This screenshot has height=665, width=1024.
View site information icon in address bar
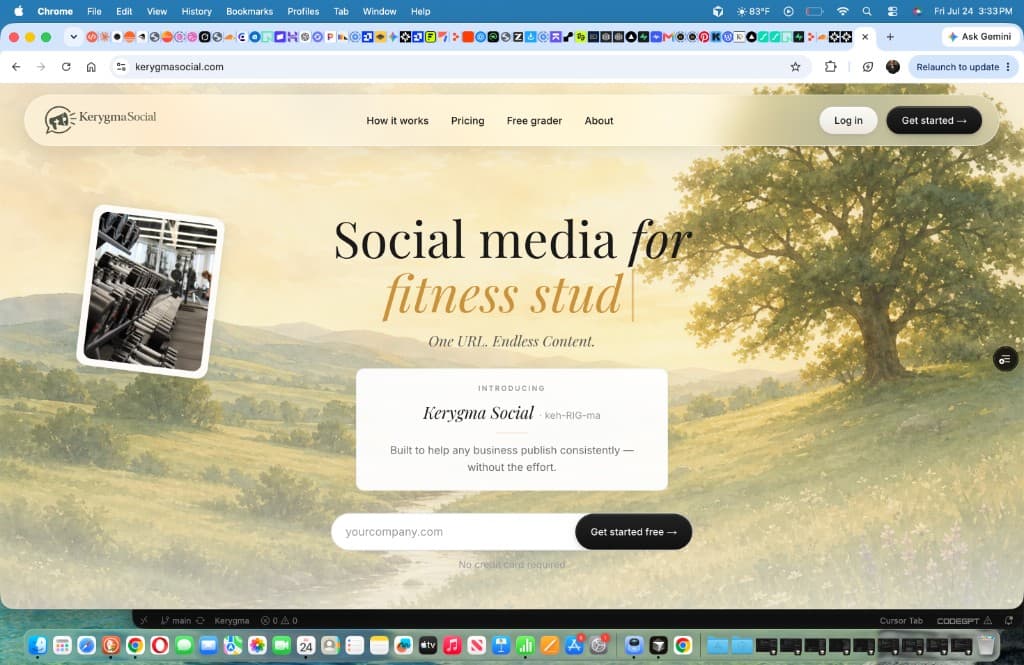121,67
